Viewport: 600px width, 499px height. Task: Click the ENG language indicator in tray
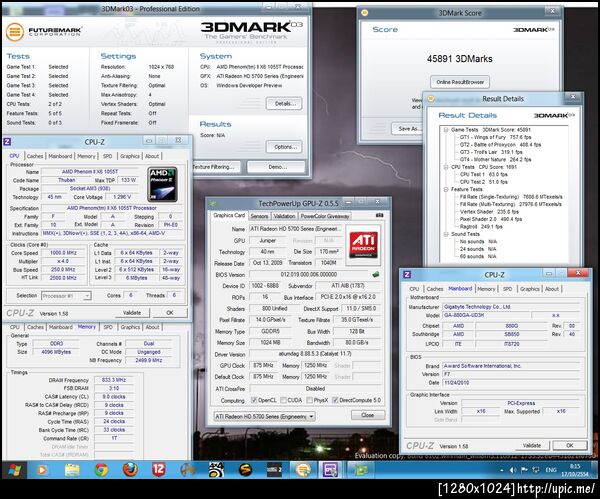[551, 470]
